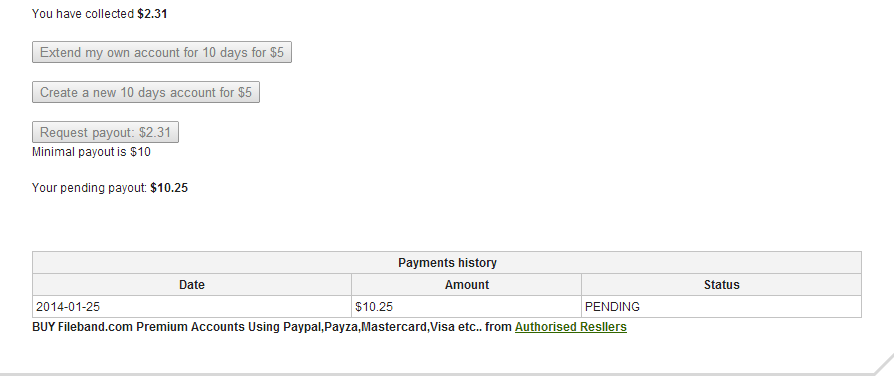Click the '$5' text in Create account button
The height and width of the screenshot is (379, 894).
[245, 92]
